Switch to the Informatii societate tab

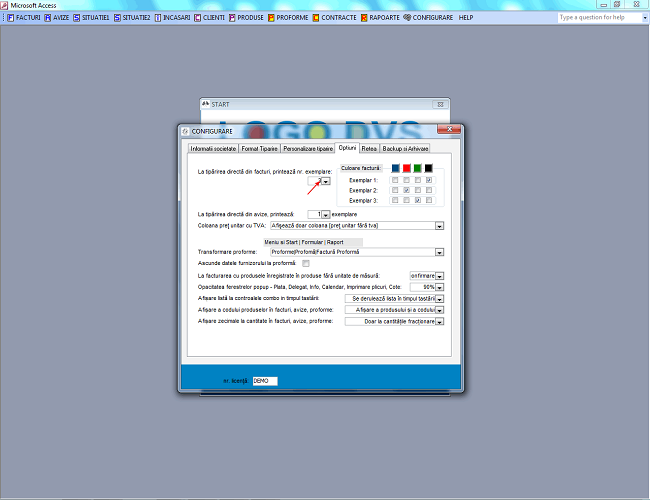point(213,148)
